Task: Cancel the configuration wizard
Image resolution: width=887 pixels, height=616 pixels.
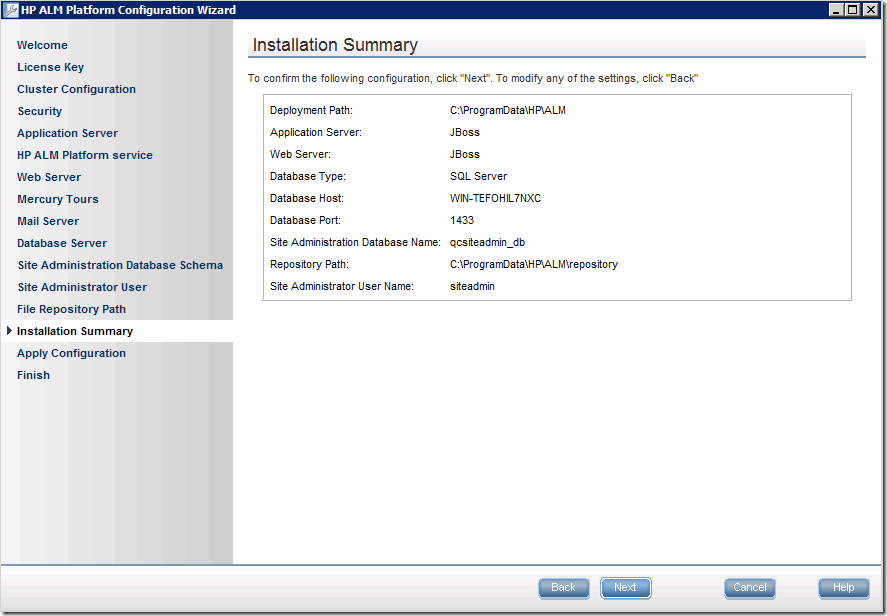Action: [x=750, y=588]
